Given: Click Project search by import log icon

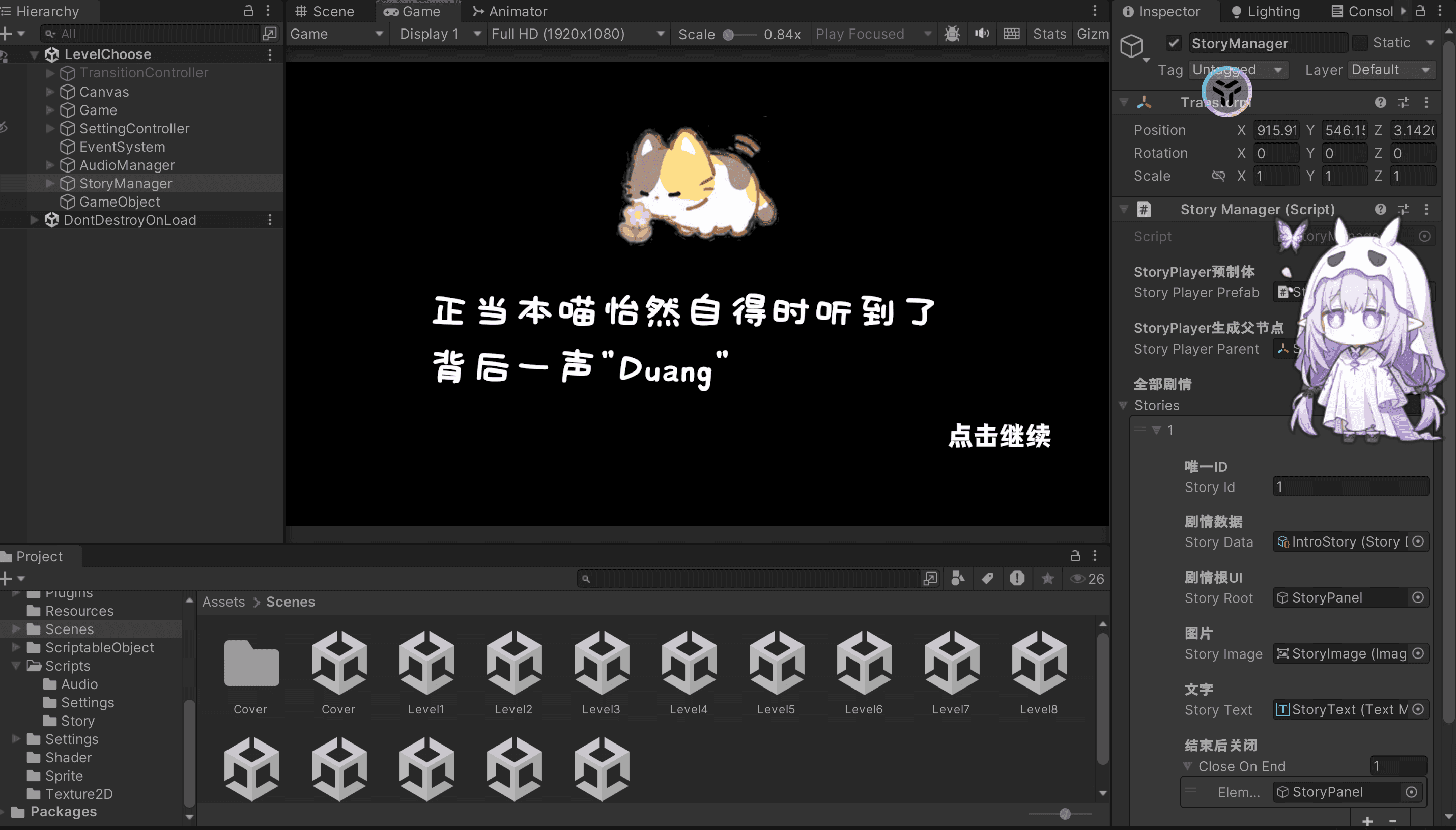Looking at the screenshot, I should [x=1017, y=579].
